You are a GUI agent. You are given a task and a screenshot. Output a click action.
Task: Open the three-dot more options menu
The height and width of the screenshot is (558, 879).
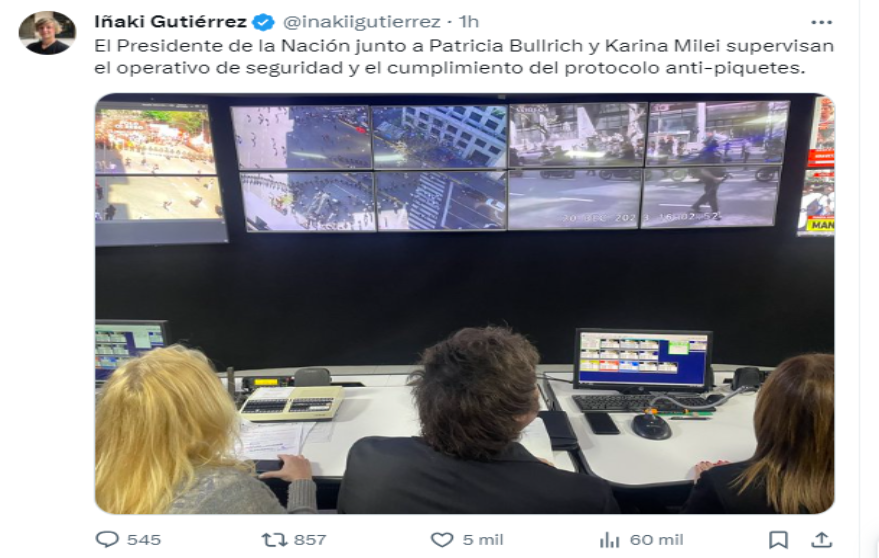click(x=821, y=22)
